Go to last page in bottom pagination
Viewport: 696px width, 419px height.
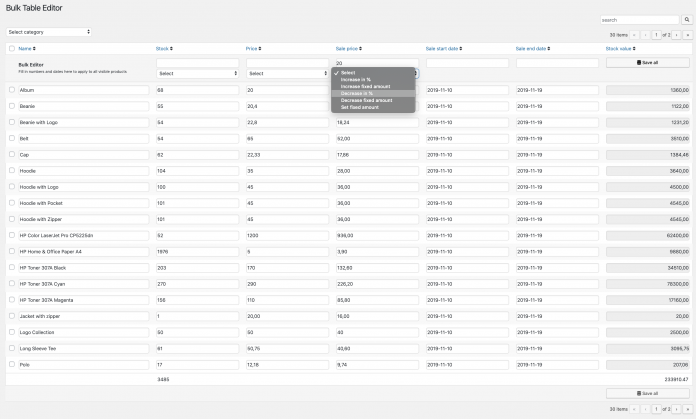(688, 409)
